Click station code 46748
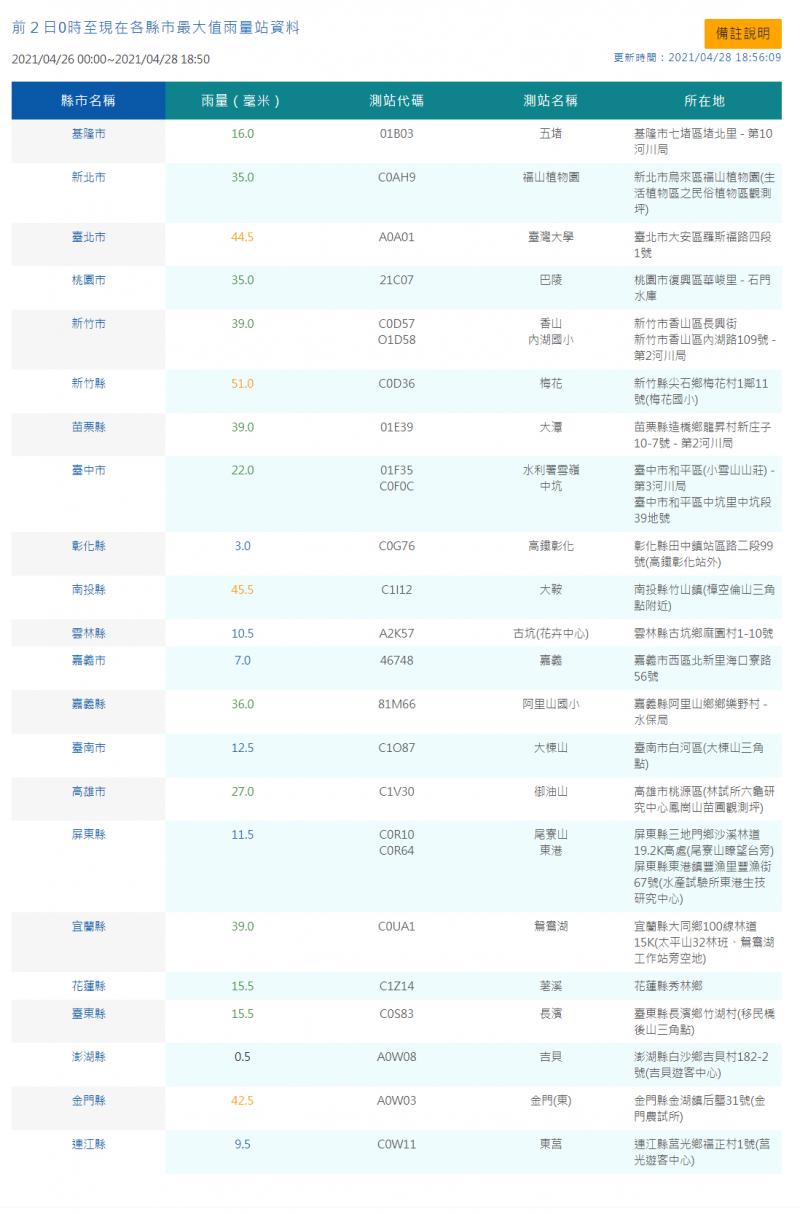The image size is (800, 1214). [x=397, y=661]
